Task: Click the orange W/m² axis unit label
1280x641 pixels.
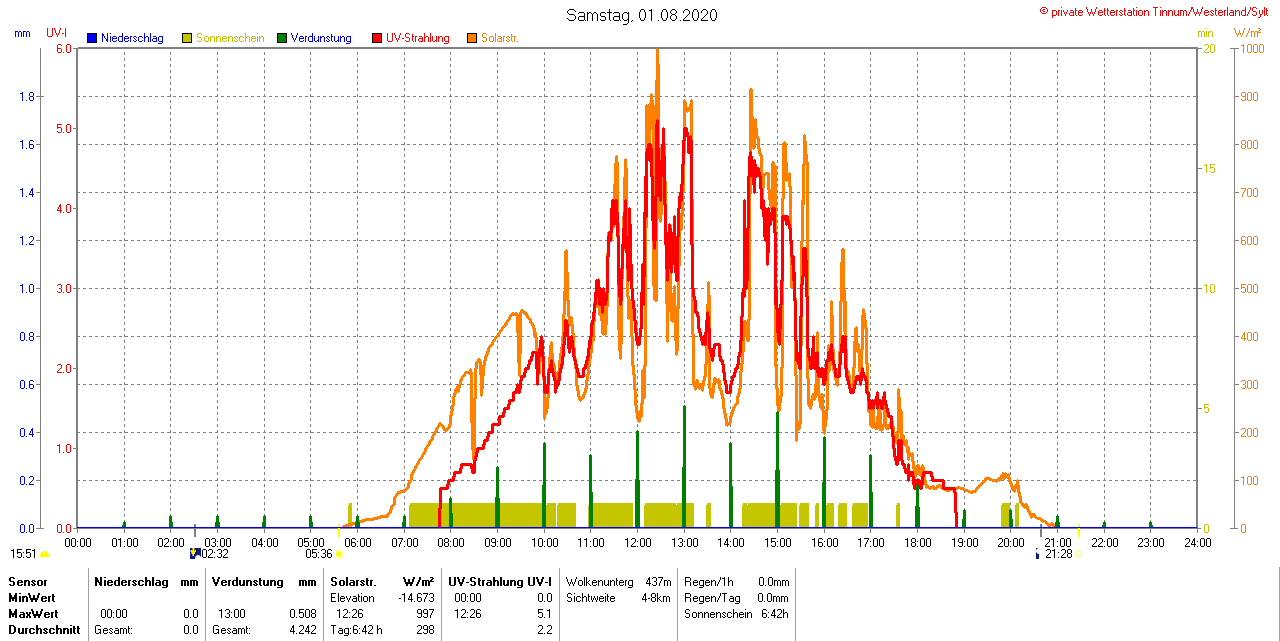Action: click(x=1247, y=33)
